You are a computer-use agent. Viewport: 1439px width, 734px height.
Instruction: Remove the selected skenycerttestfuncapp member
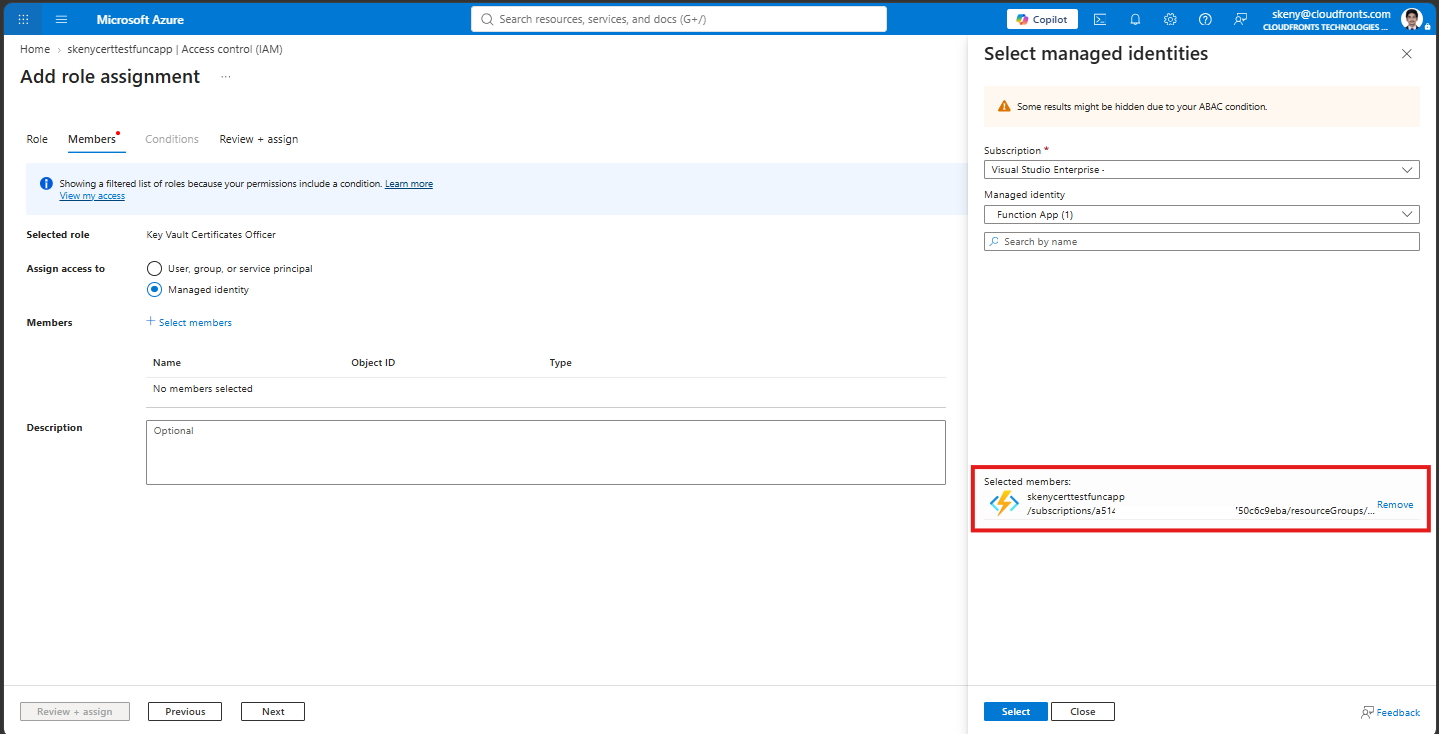[1395, 505]
